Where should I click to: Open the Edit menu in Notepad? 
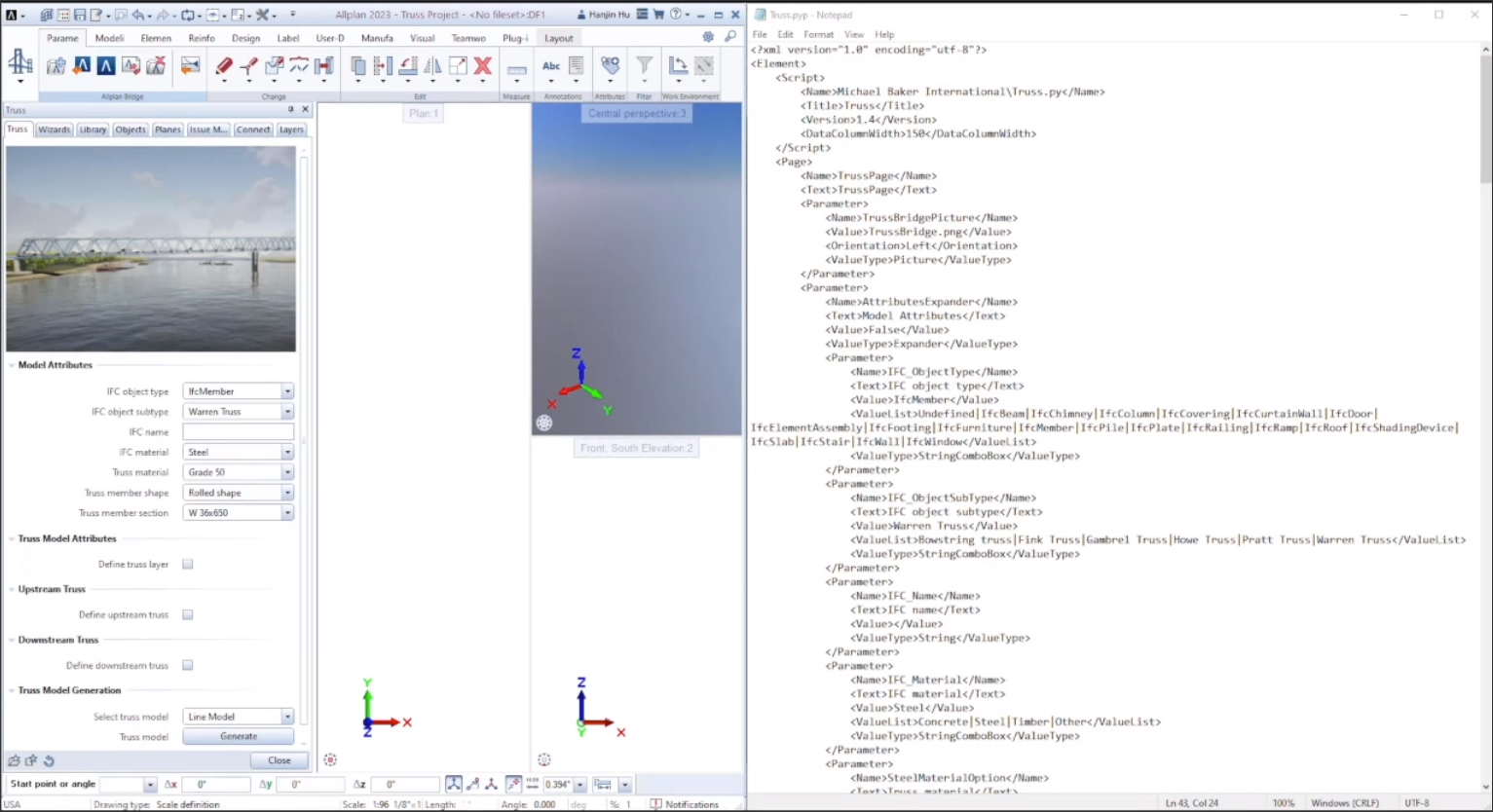click(785, 34)
